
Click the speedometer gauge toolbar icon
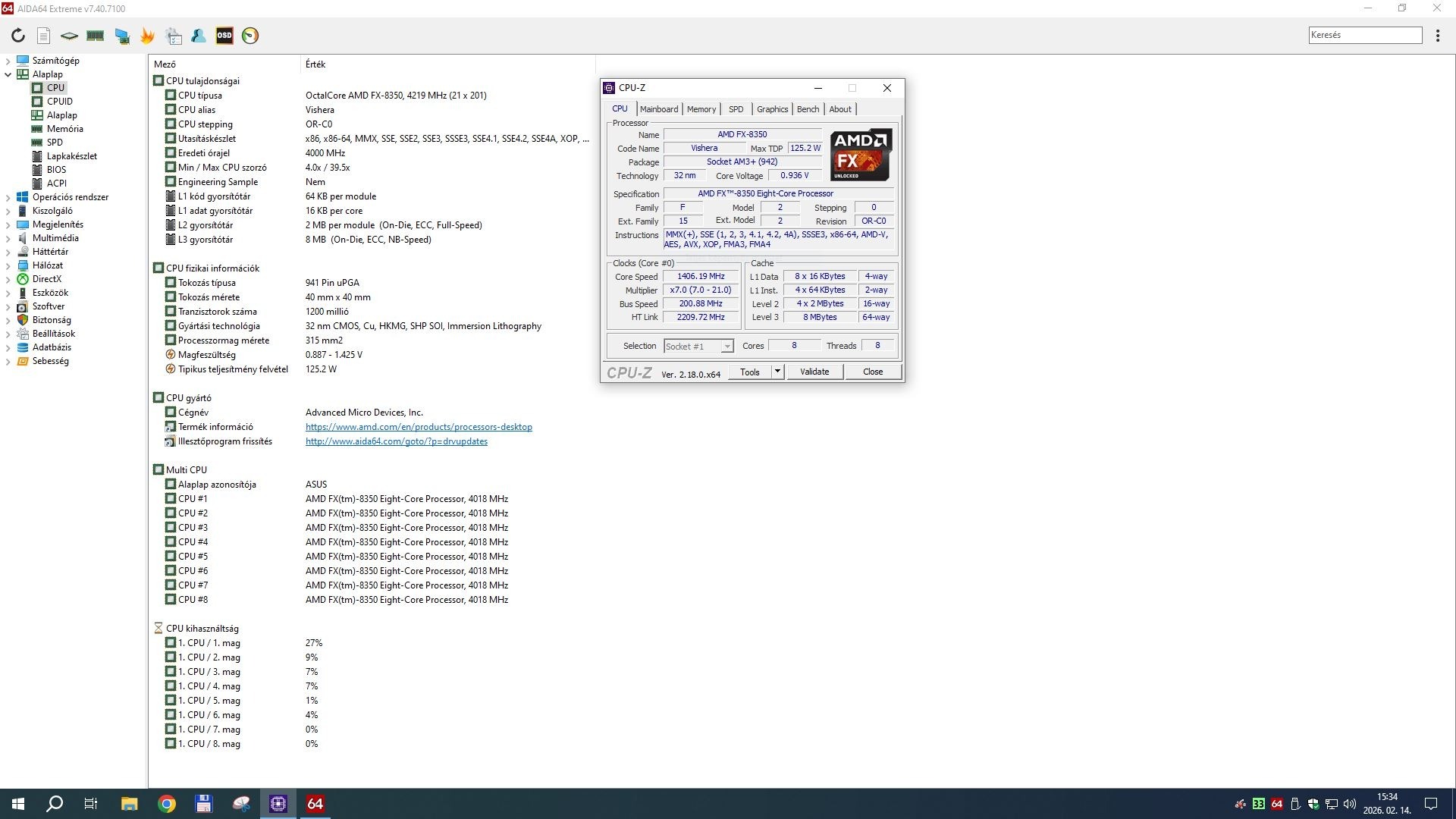click(250, 36)
